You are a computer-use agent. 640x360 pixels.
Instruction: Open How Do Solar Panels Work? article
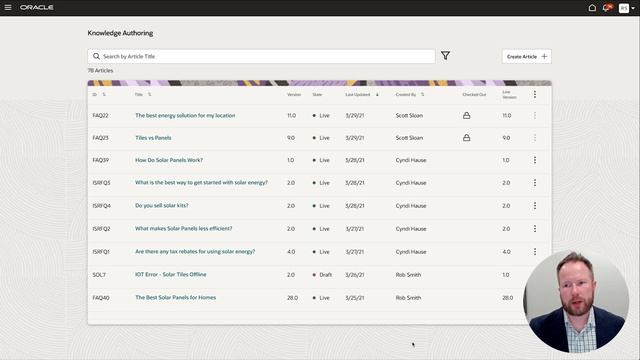pyautogui.click(x=169, y=160)
